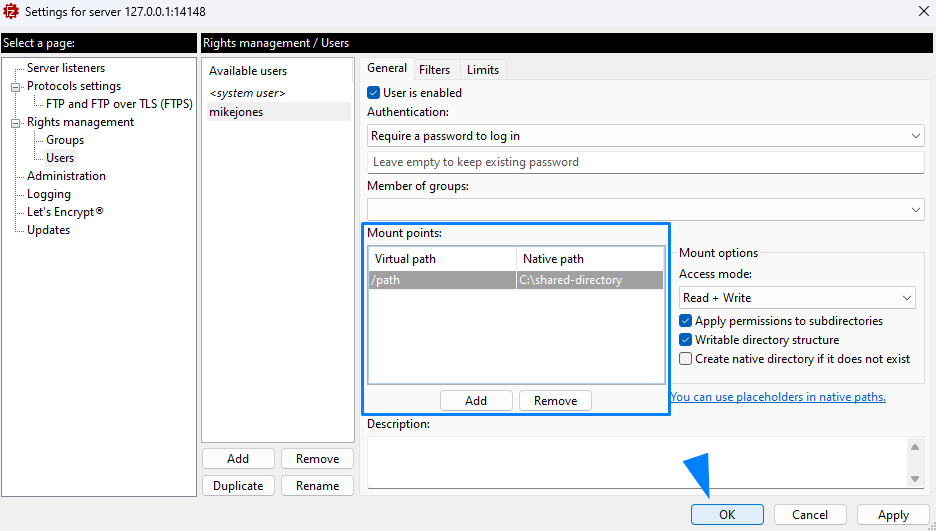Open the placeholders in native paths link
The height and width of the screenshot is (531, 936).
coord(778,397)
